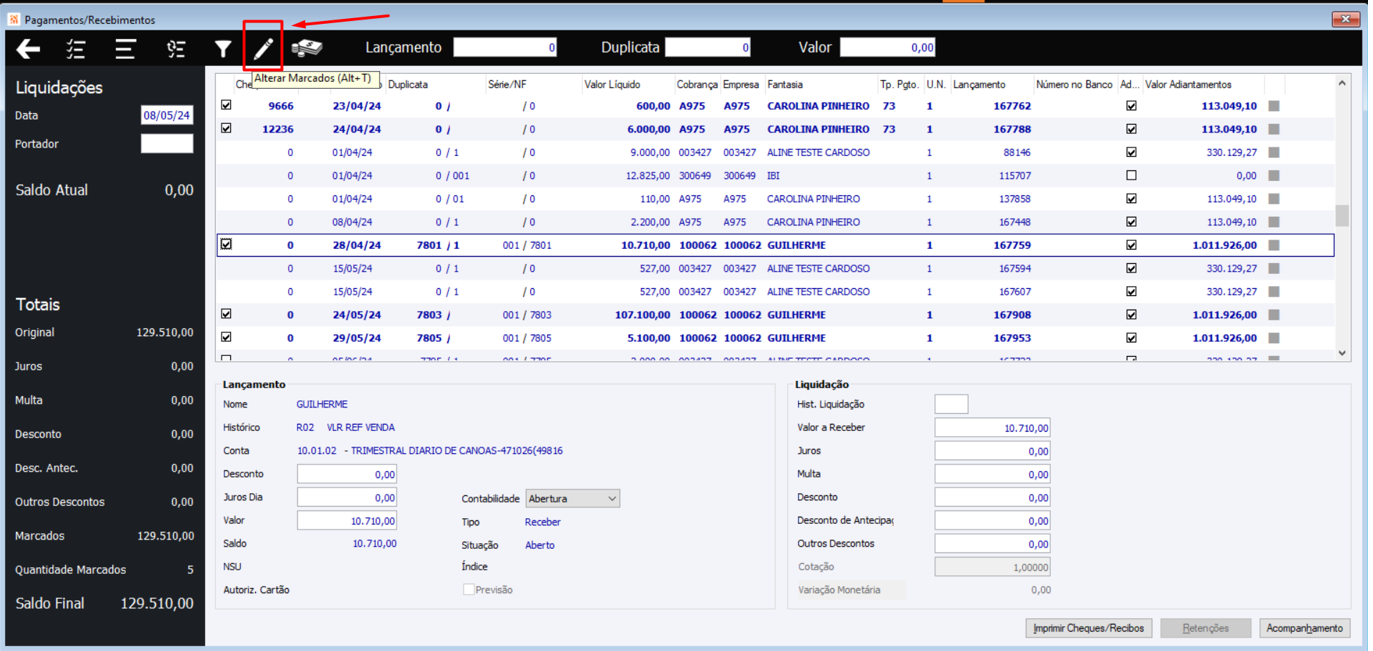Screen dimensions: 1373x651
Task: Click gray square icon in lançamento 167762 row
Action: pyautogui.click(x=1274, y=106)
